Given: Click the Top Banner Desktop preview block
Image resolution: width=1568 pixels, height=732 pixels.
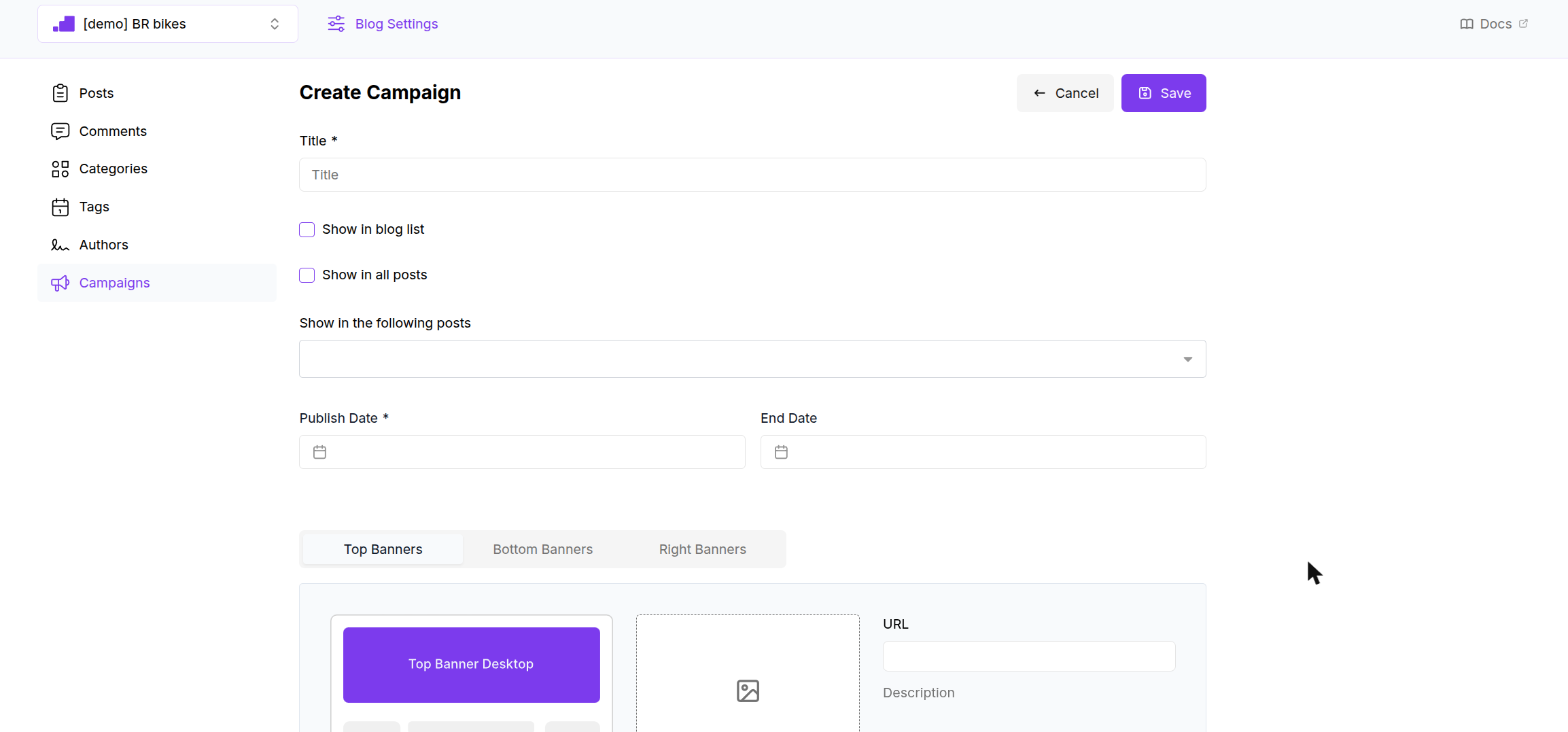Looking at the screenshot, I should click(x=471, y=665).
